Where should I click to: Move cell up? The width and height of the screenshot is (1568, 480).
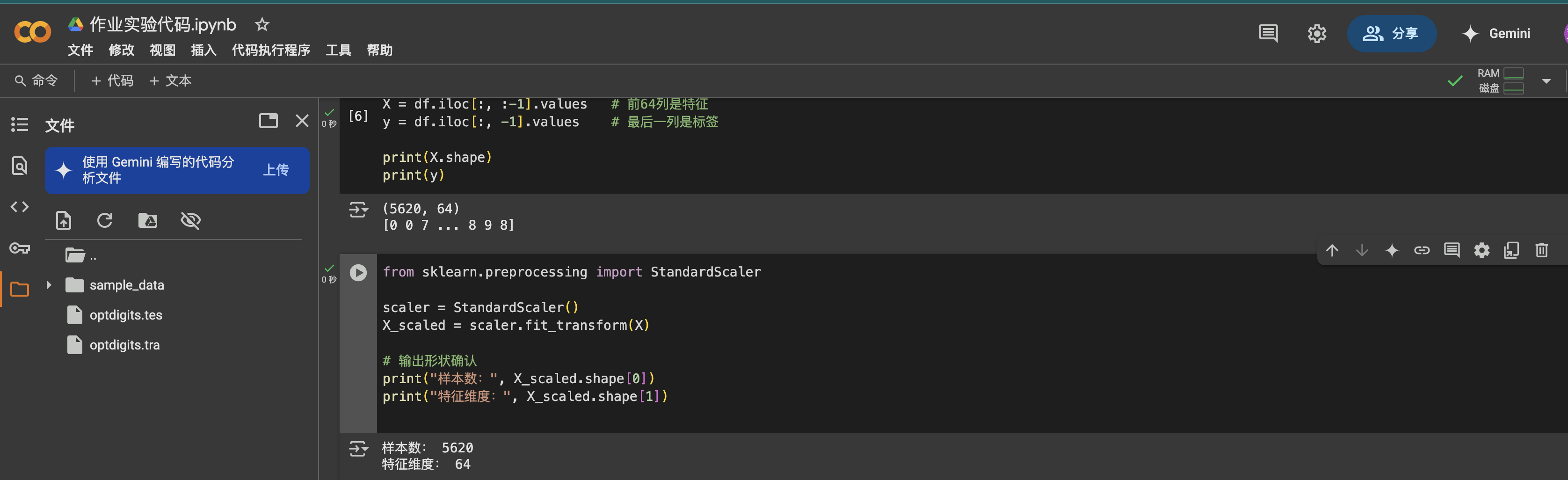point(1332,250)
